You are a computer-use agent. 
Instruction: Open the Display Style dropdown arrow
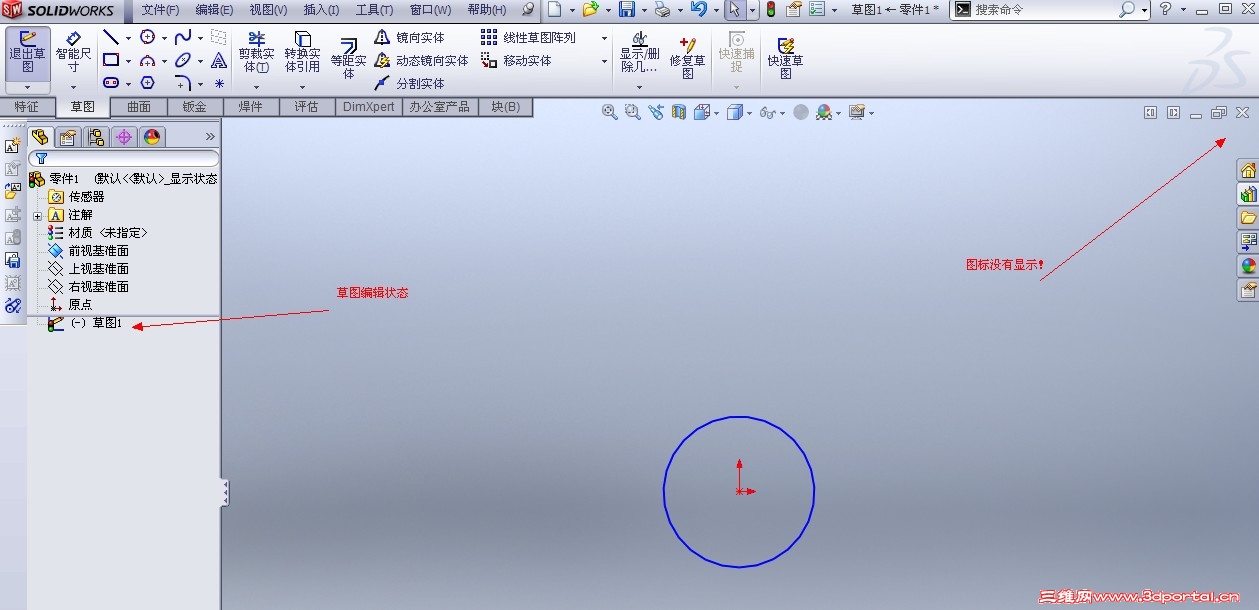pos(749,112)
